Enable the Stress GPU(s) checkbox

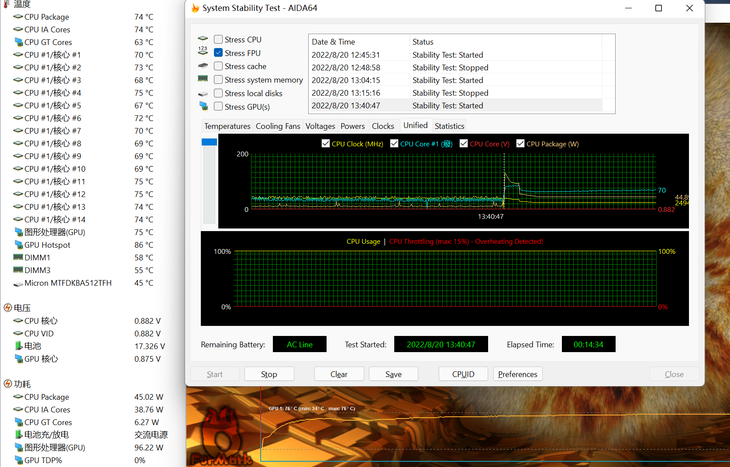click(x=218, y=107)
